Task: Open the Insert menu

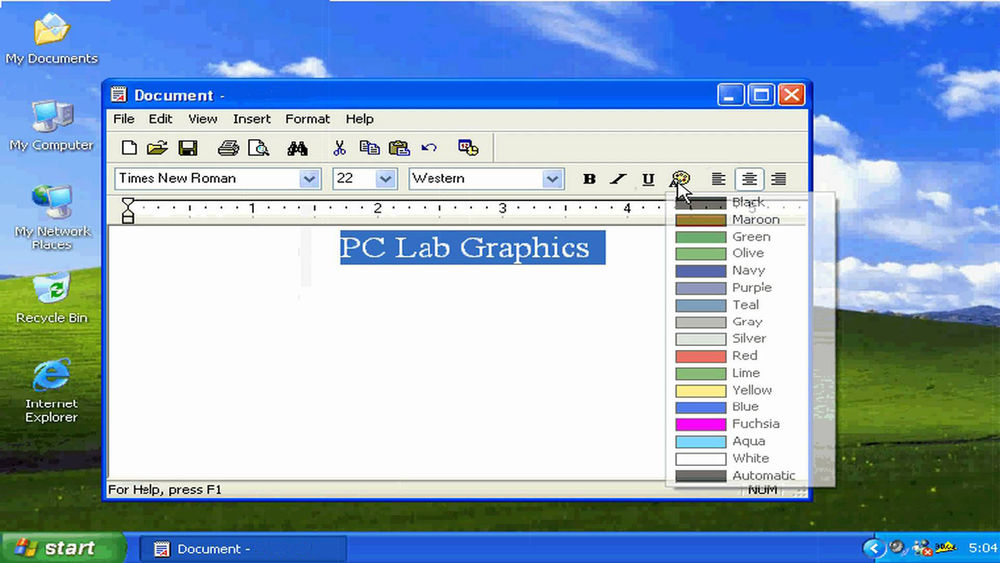Action: 252,119
